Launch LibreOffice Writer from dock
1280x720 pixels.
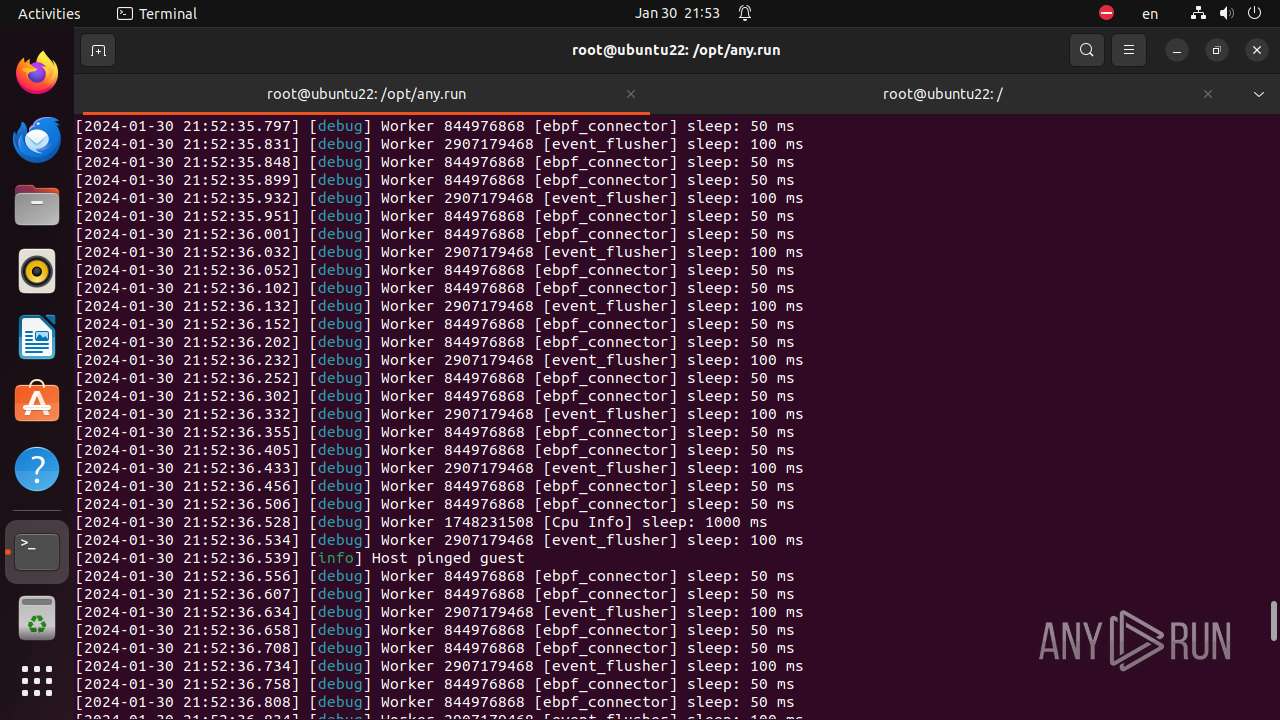click(x=37, y=337)
